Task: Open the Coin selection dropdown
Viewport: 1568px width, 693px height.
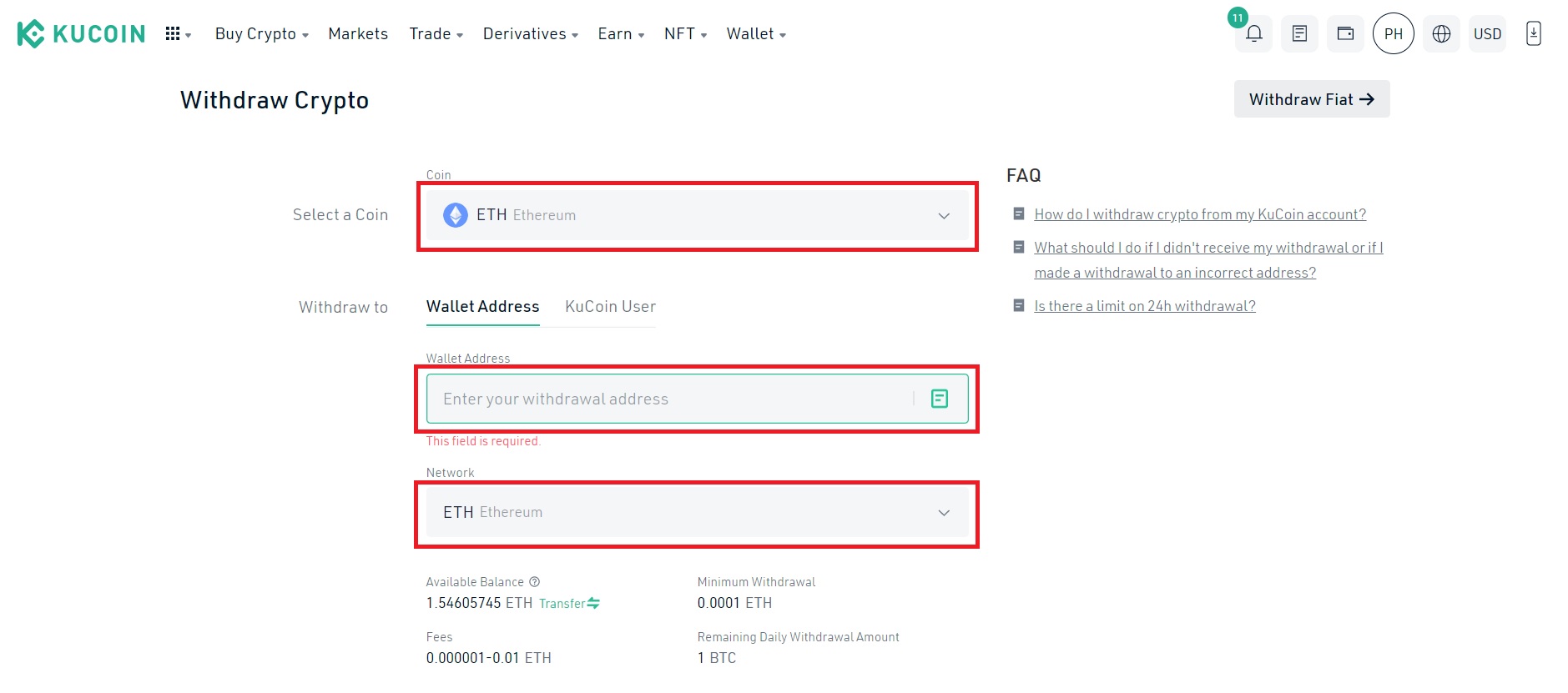Action: tap(697, 215)
